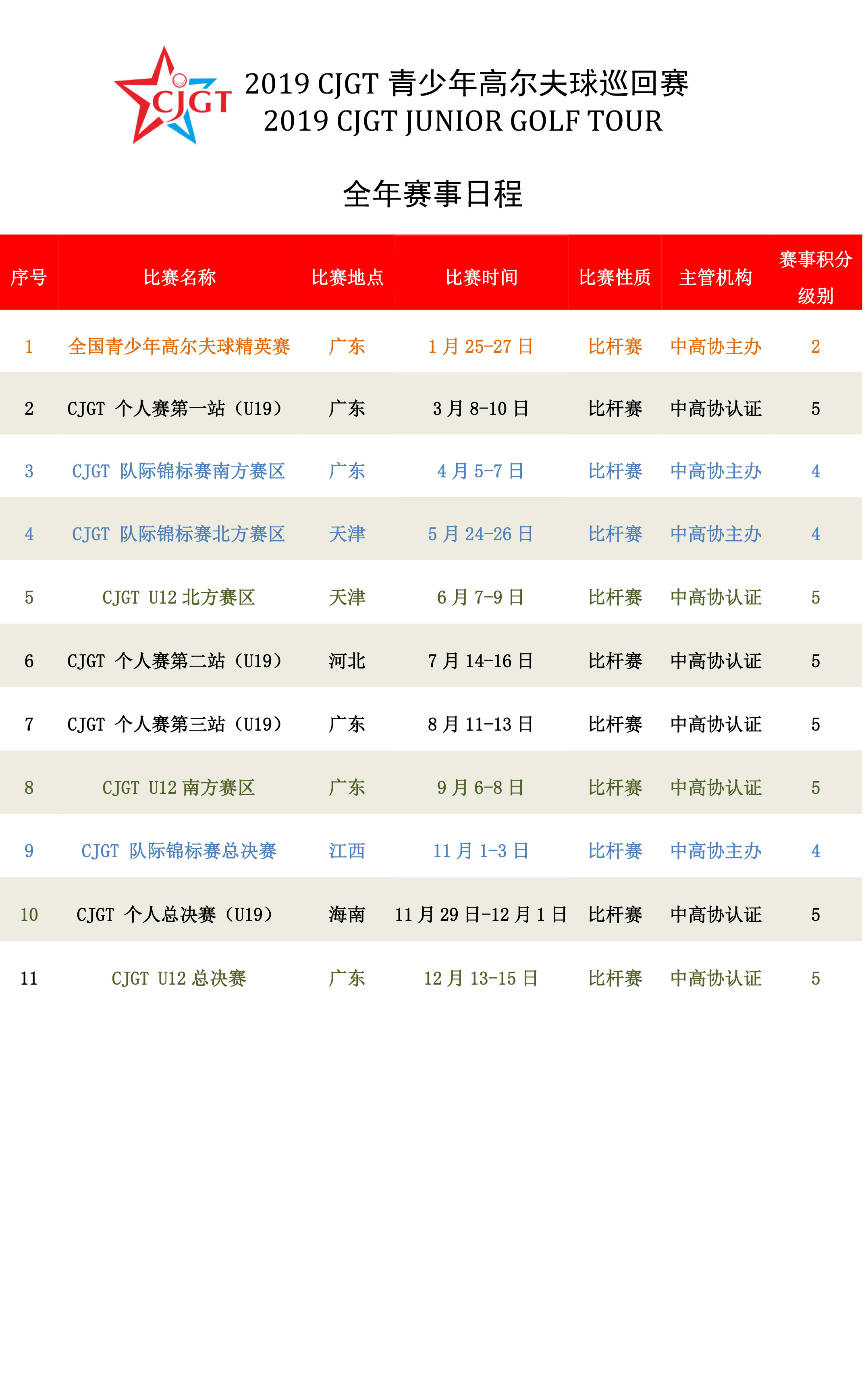Viewport: 868px width, 1385px height.
Task: Select 全国青少年高尔夫球精英赛 event name
Action: point(179,346)
